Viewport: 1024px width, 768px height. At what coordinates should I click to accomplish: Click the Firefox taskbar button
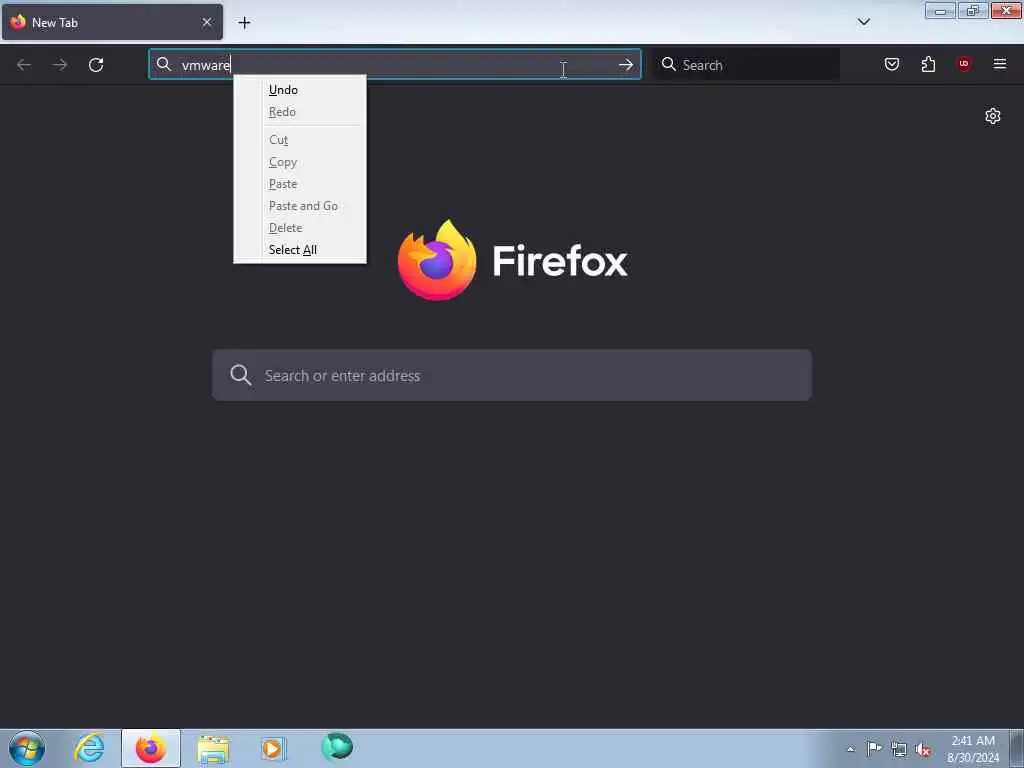pos(151,748)
